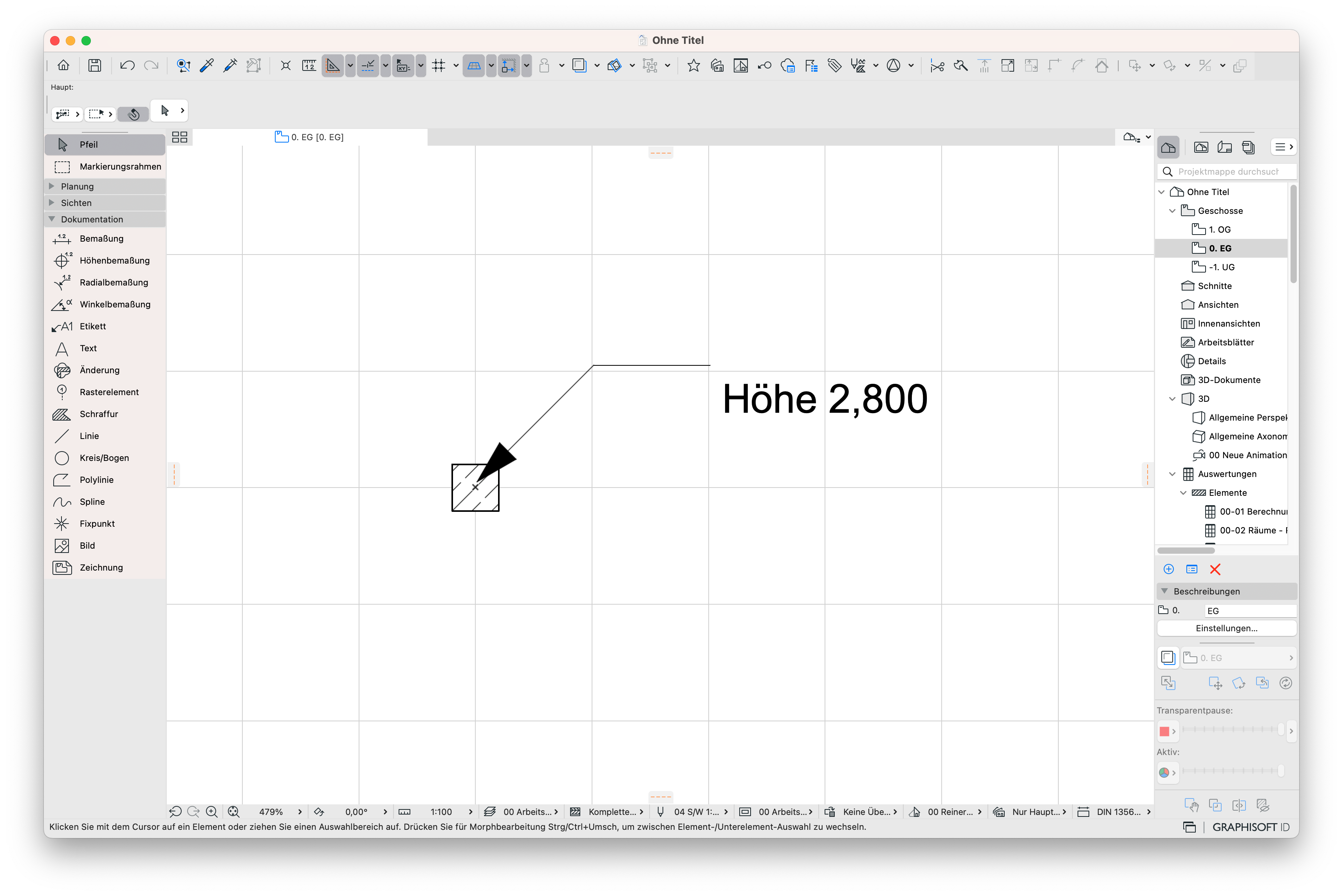Click the Transparentpause red color swatch
The width and height of the screenshot is (1343, 896).
pyautogui.click(x=1164, y=731)
